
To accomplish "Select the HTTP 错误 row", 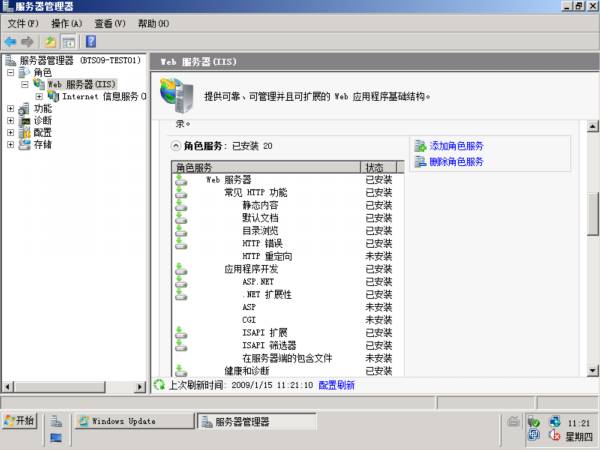I will point(288,243).
